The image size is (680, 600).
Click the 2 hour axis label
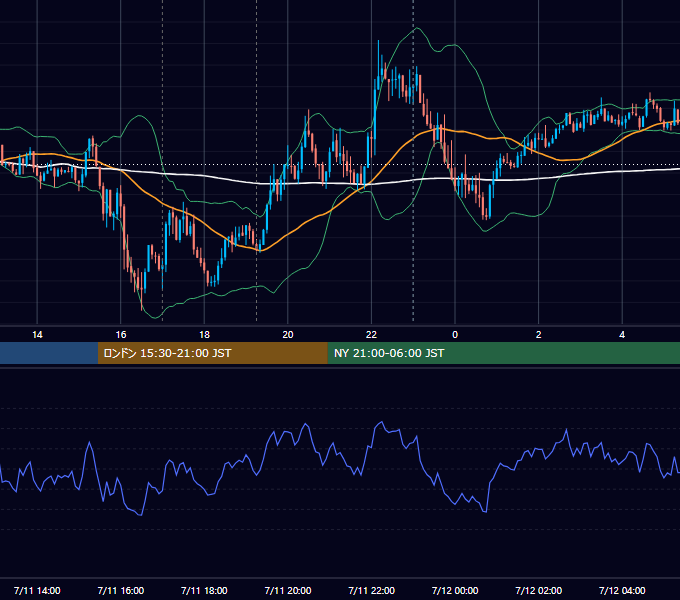pos(539,335)
